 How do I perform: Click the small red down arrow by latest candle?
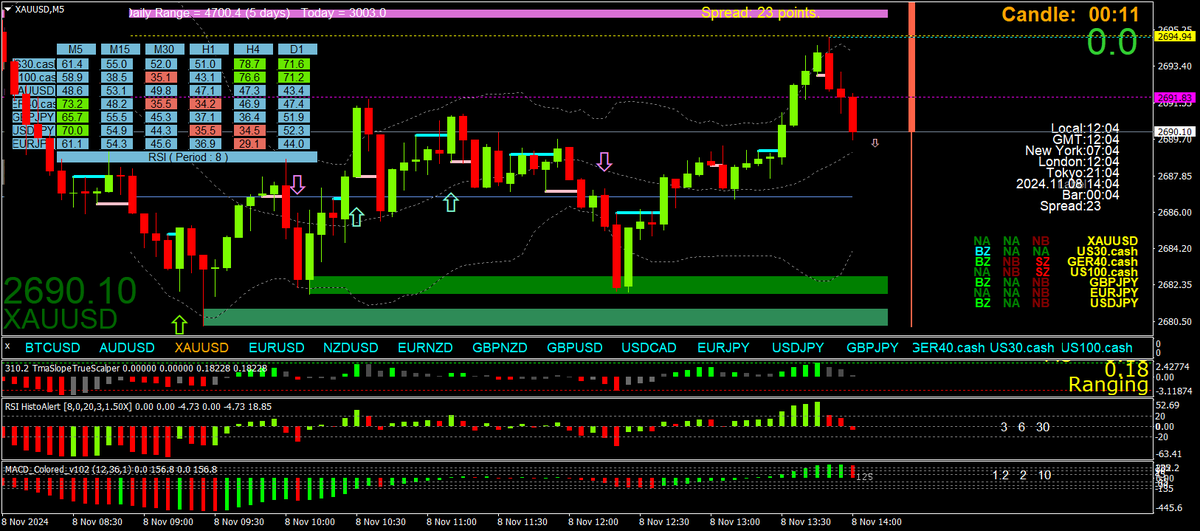[875, 144]
